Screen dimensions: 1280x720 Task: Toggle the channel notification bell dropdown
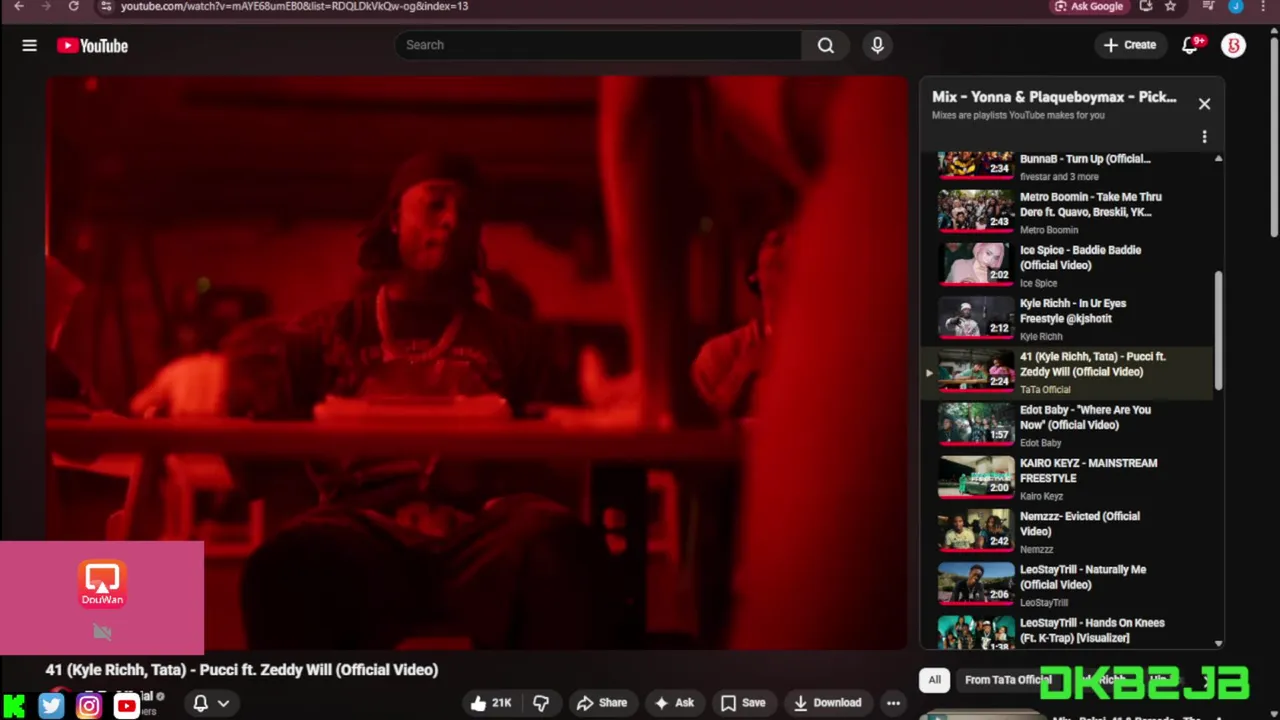click(x=210, y=703)
